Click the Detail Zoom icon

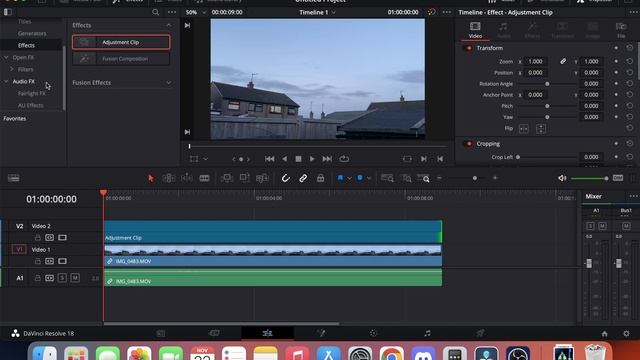pyautogui.click(x=406, y=178)
